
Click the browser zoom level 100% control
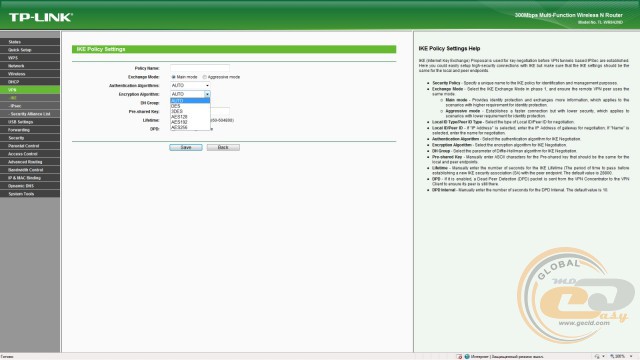point(620,357)
